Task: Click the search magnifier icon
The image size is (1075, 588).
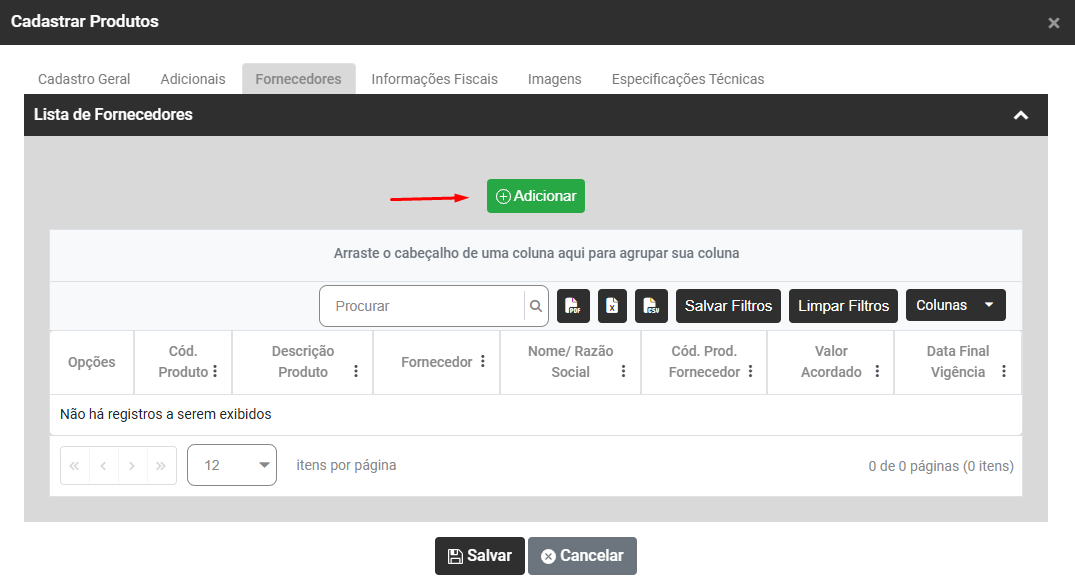Action: click(536, 306)
